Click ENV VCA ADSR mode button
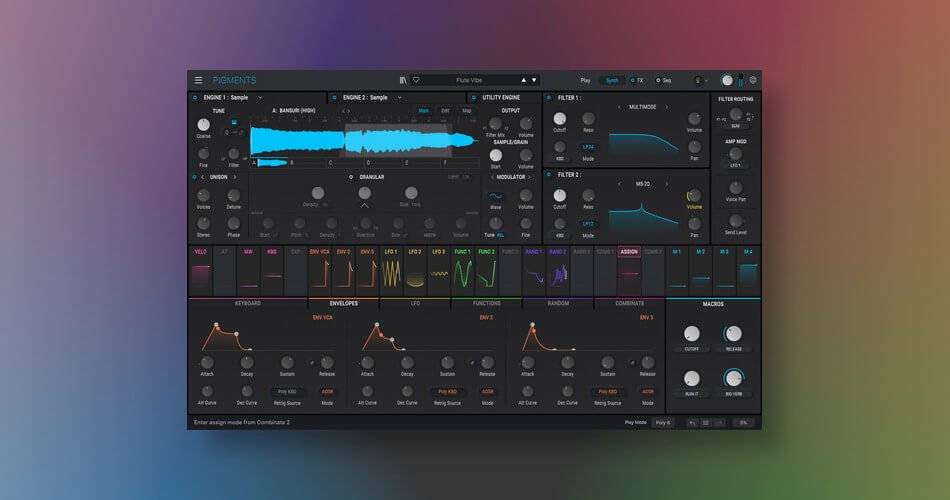The image size is (950, 500). 327,392
